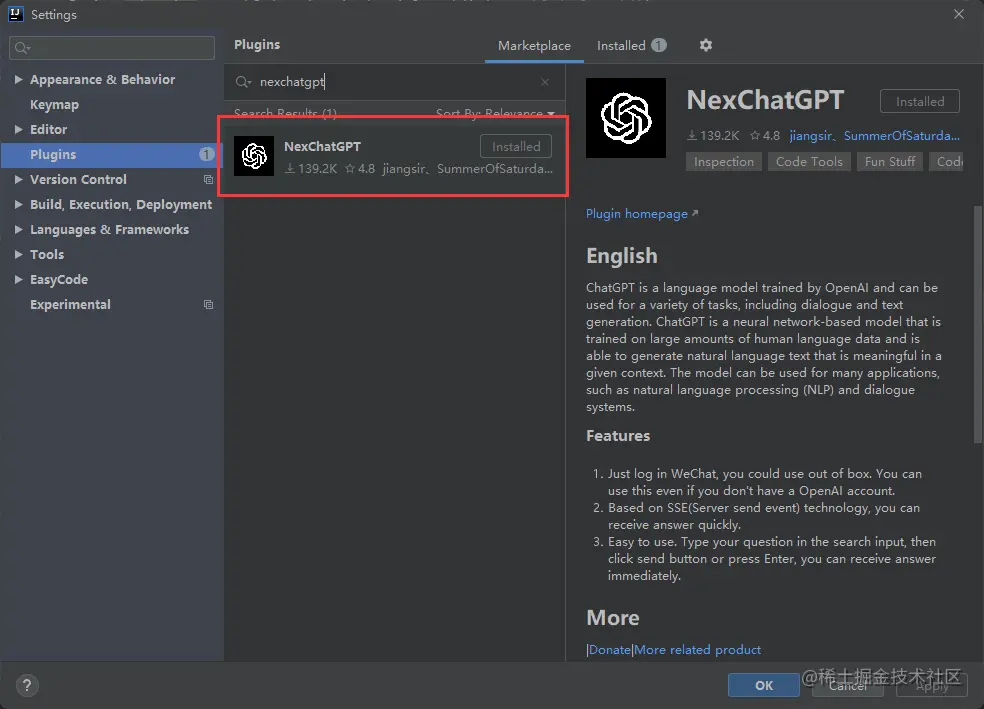
Task: Click the Code Tools tag
Action: click(809, 162)
